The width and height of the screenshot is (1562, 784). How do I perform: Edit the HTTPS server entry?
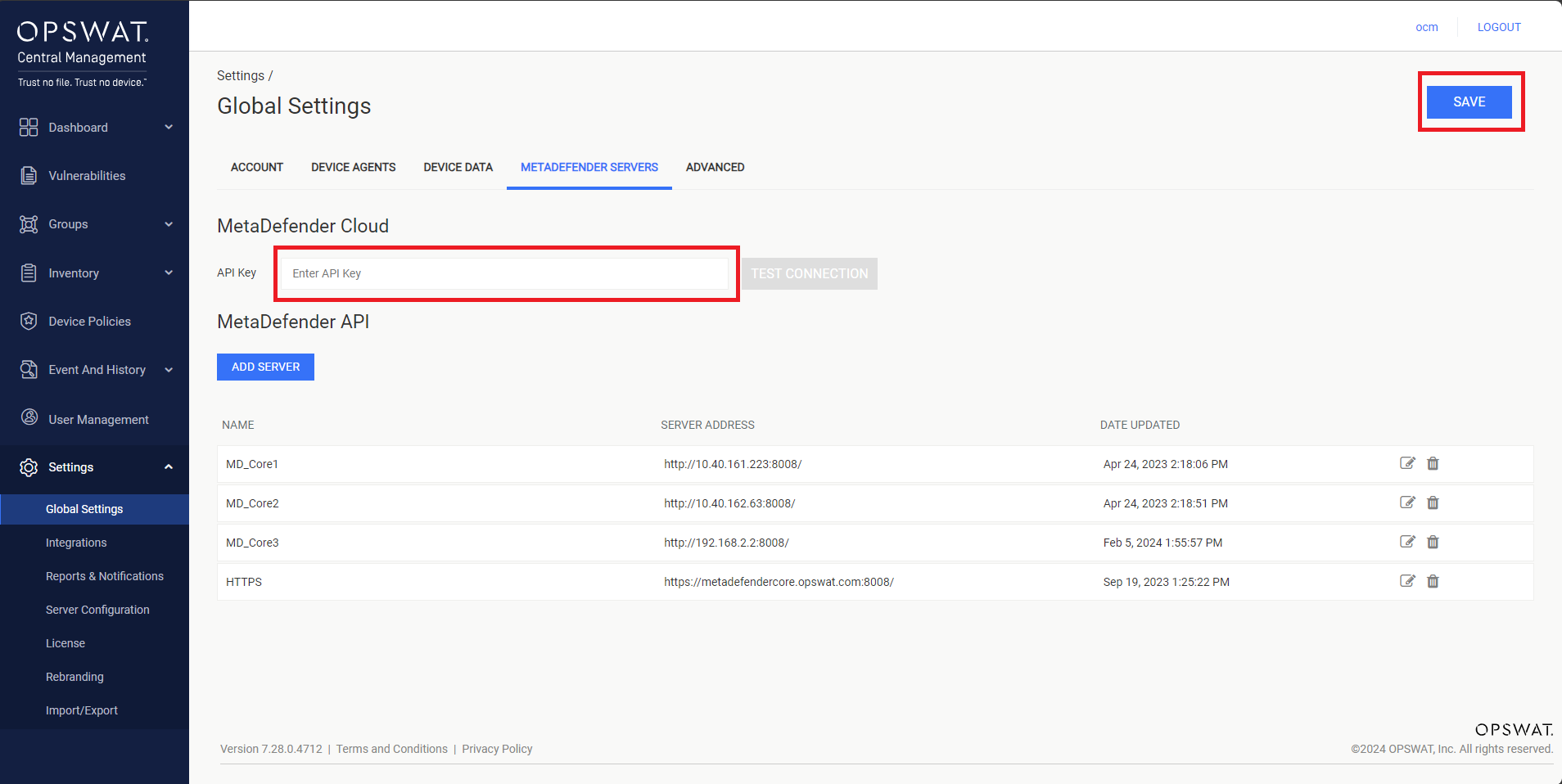pyautogui.click(x=1407, y=581)
